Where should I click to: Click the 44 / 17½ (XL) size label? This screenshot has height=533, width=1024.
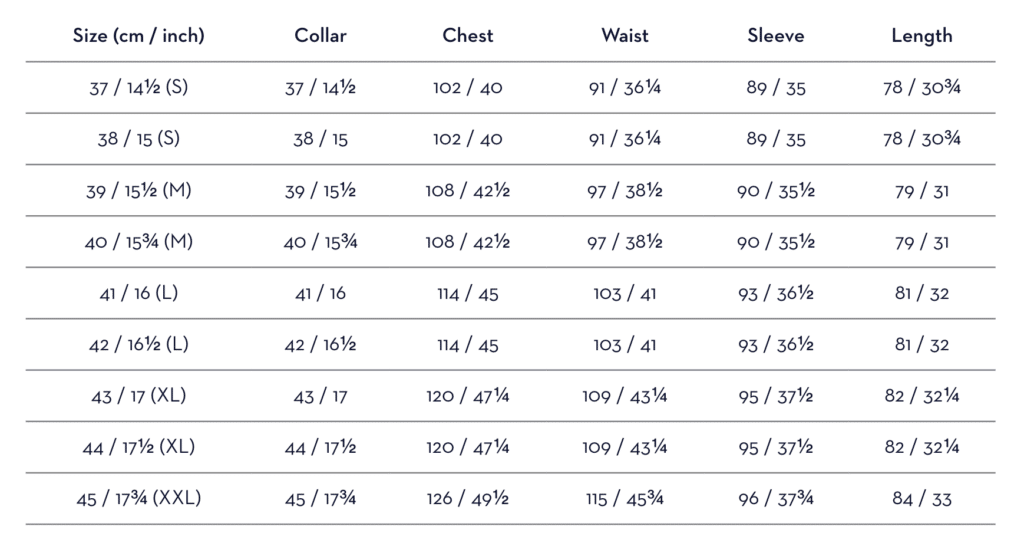click(139, 448)
